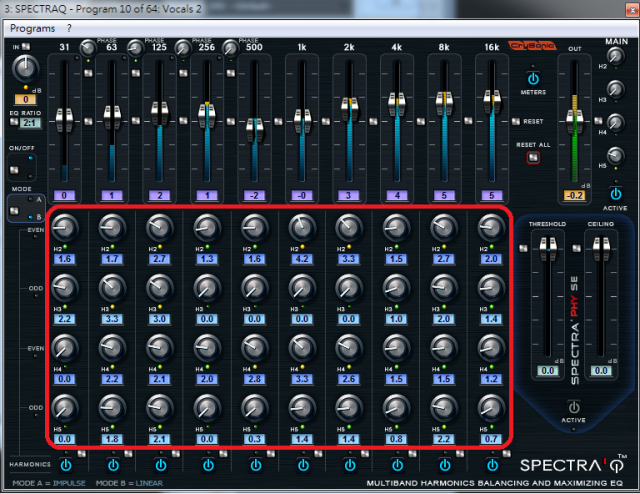Click the ON/OFF switch button

click(14, 170)
